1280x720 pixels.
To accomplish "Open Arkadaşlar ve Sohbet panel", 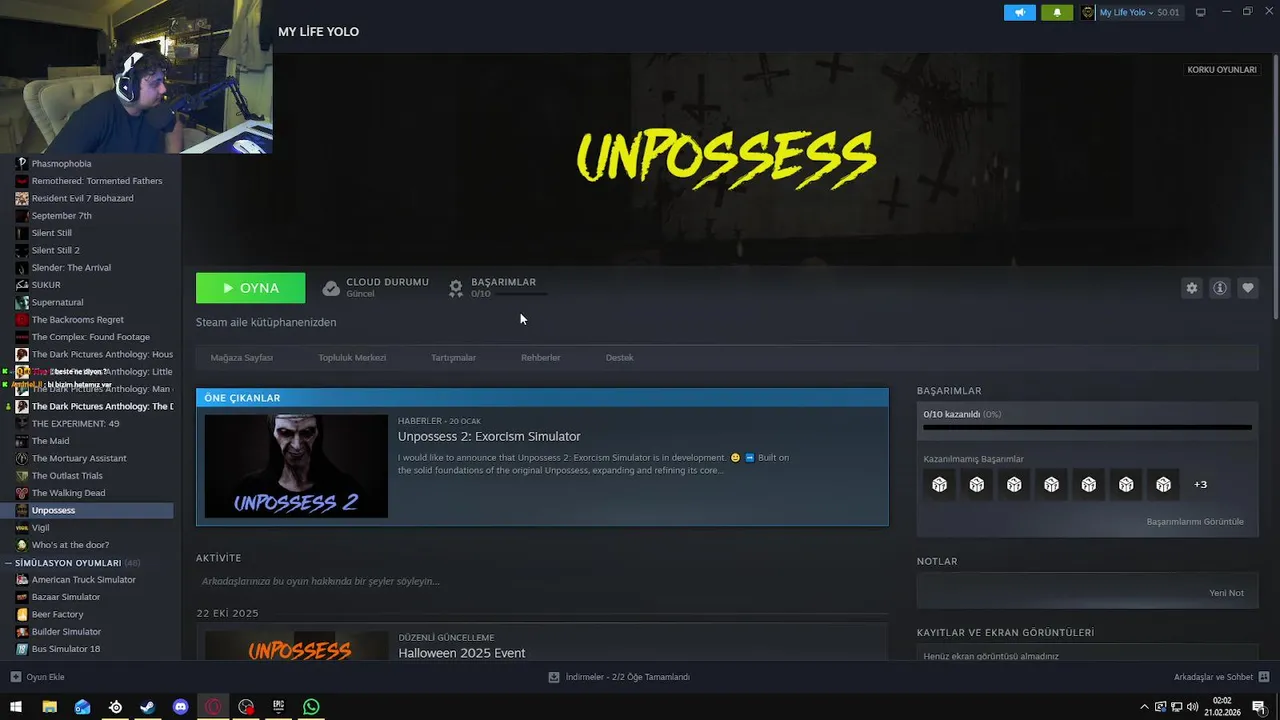I will [1221, 677].
